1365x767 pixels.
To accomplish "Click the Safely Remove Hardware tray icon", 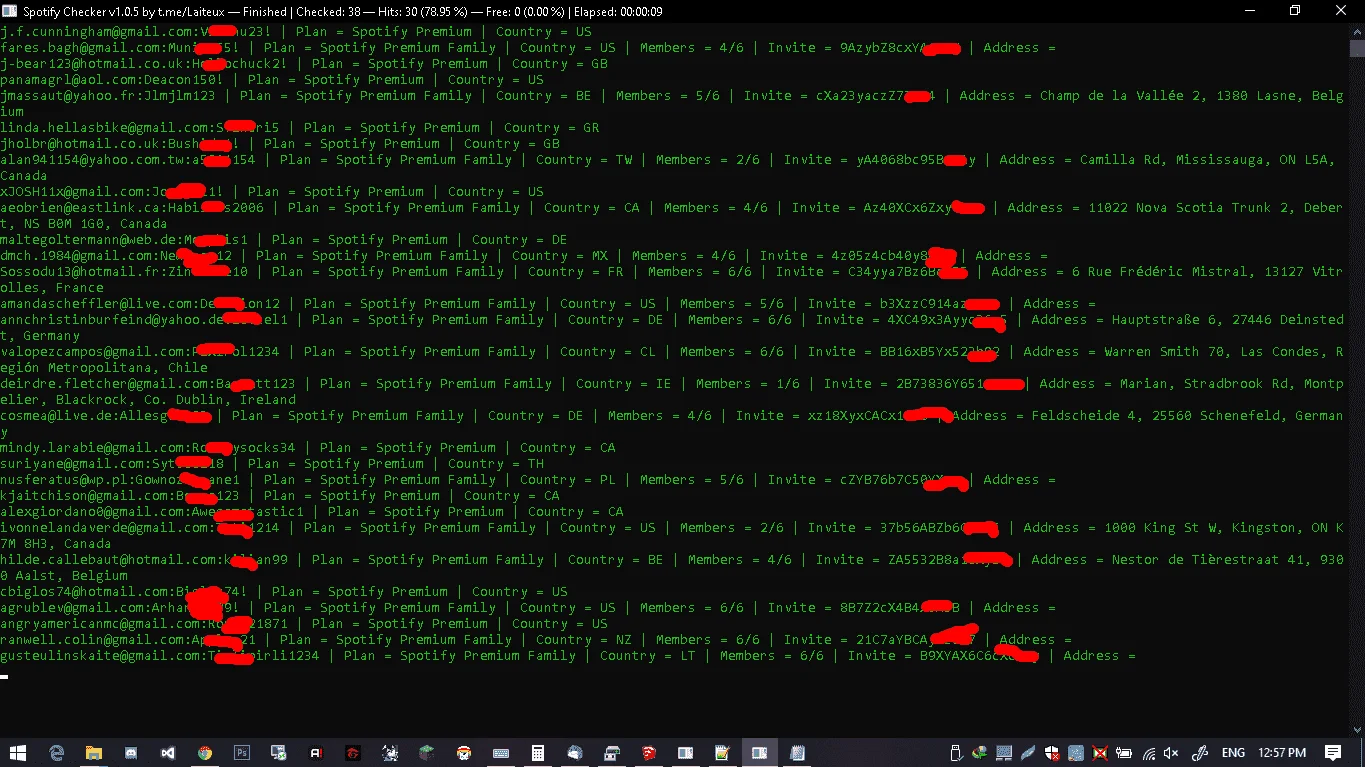I will (955, 753).
